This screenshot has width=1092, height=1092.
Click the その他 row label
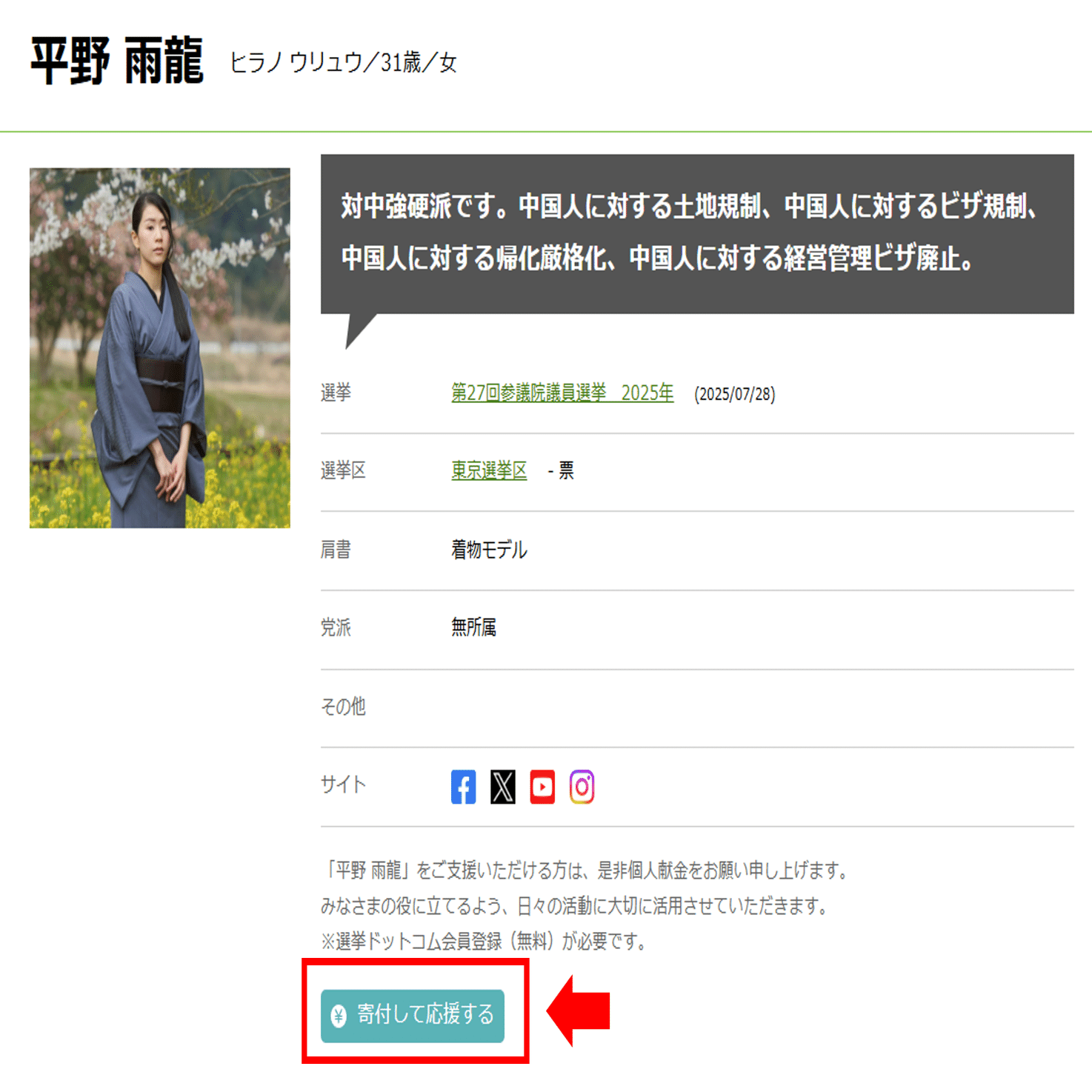pos(343,707)
